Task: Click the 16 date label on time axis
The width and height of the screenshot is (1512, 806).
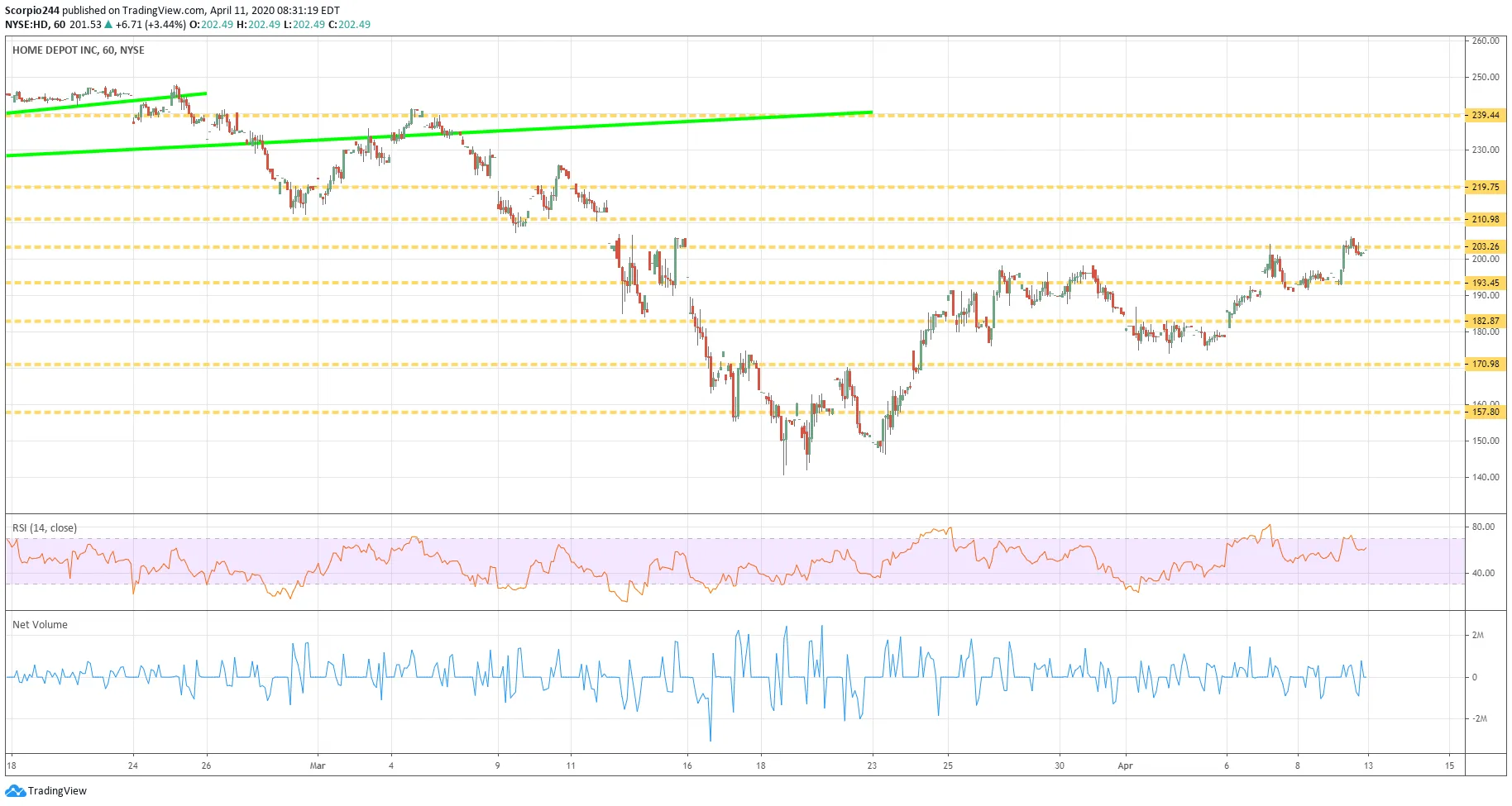Action: point(687,765)
